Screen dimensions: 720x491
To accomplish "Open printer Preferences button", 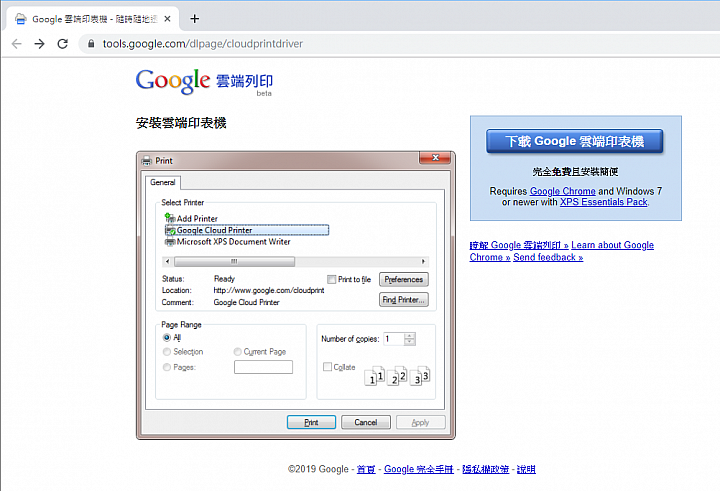I will [404, 279].
